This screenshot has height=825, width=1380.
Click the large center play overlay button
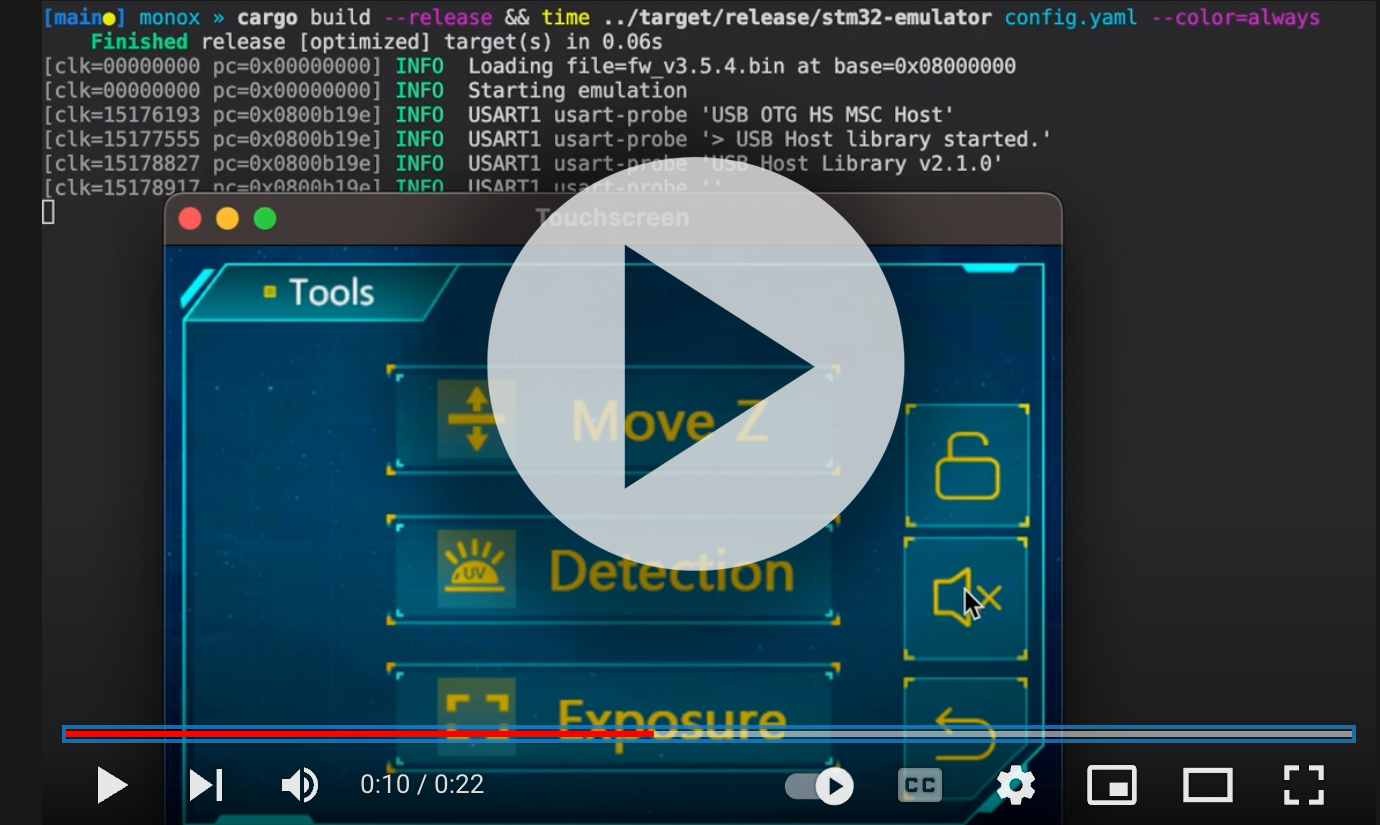pos(696,366)
